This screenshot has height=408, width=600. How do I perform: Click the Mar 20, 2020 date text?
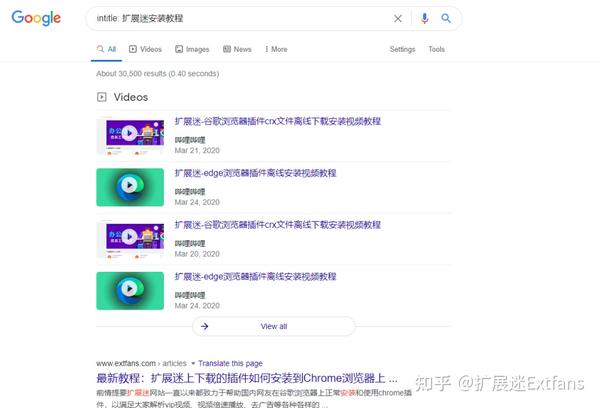click(x=197, y=254)
